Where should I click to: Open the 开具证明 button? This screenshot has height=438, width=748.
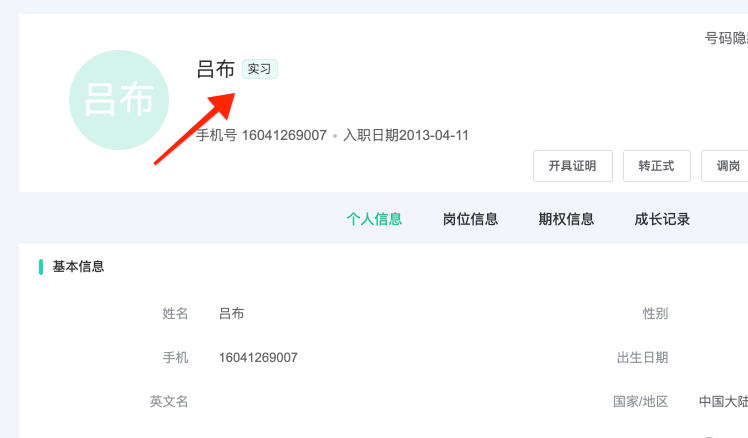[x=572, y=166]
